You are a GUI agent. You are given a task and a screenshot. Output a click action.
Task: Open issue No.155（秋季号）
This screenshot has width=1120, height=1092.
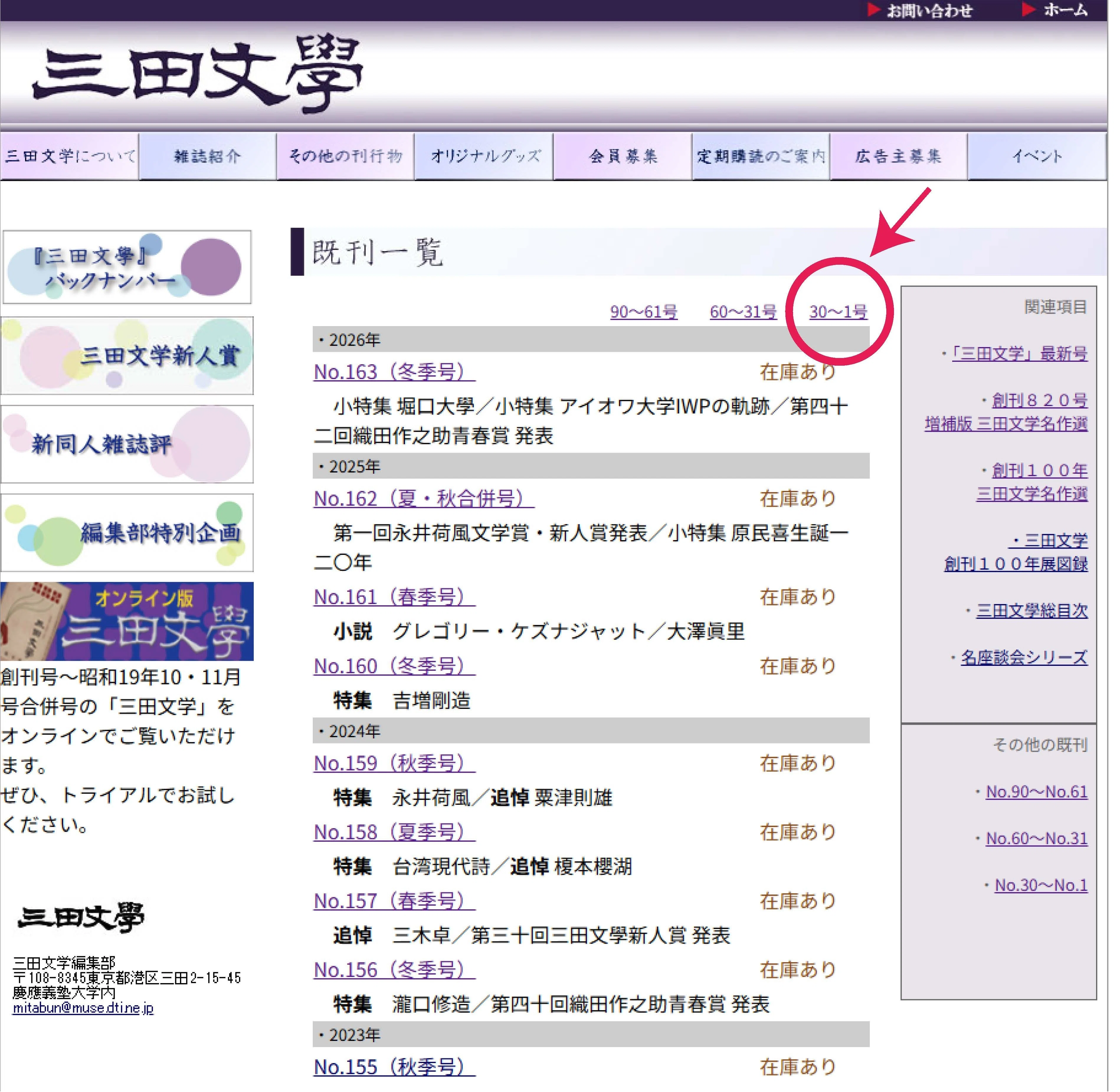(x=394, y=1067)
